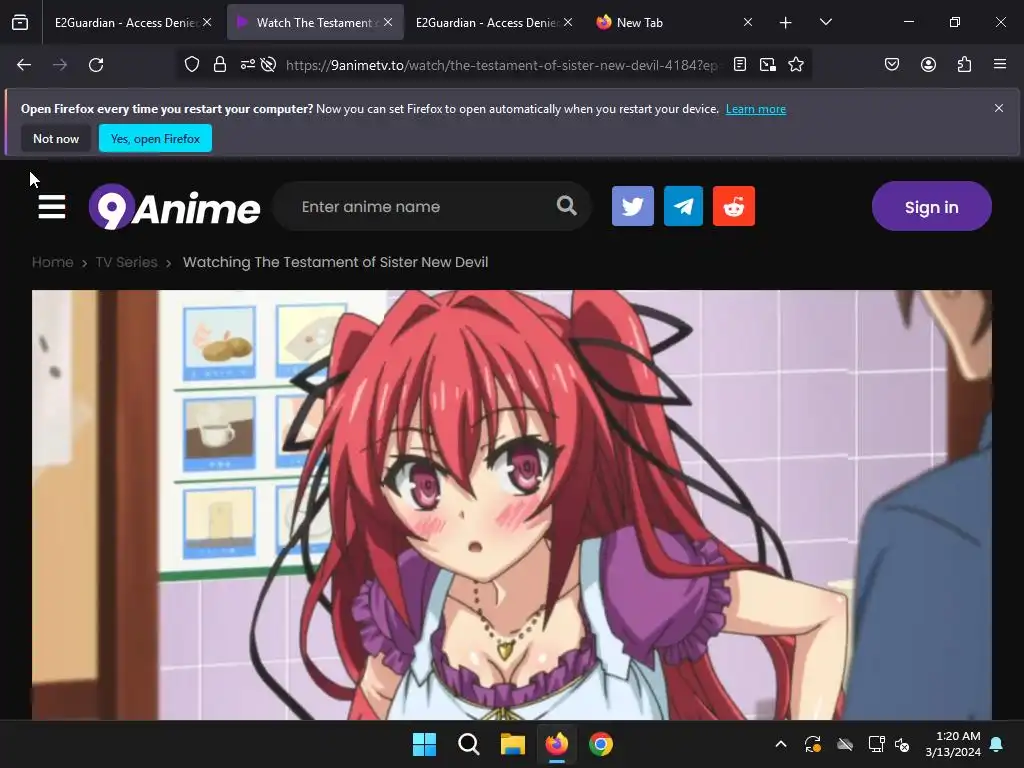1024x768 pixels.
Task: Close the New Tab tab
Action: click(x=748, y=23)
